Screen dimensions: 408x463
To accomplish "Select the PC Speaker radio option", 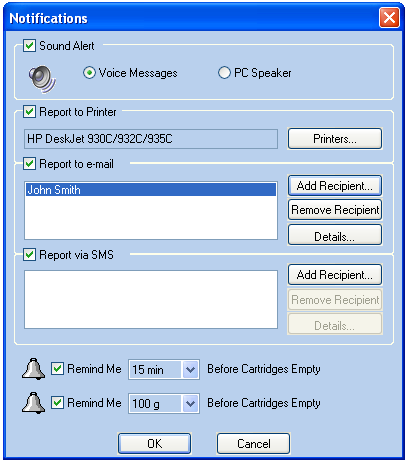I will [x=224, y=73].
